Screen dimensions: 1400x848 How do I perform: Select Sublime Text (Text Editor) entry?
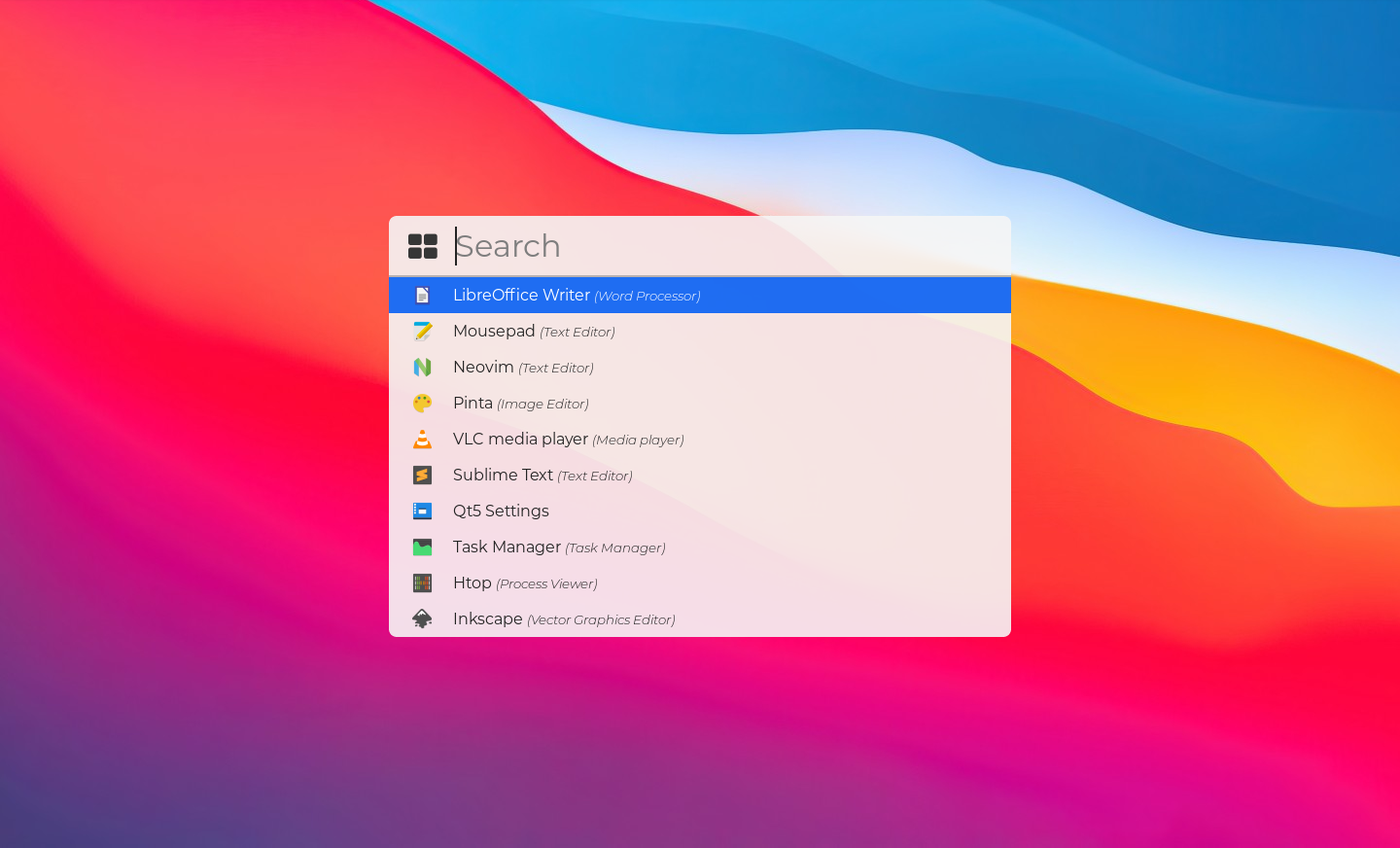pos(700,475)
